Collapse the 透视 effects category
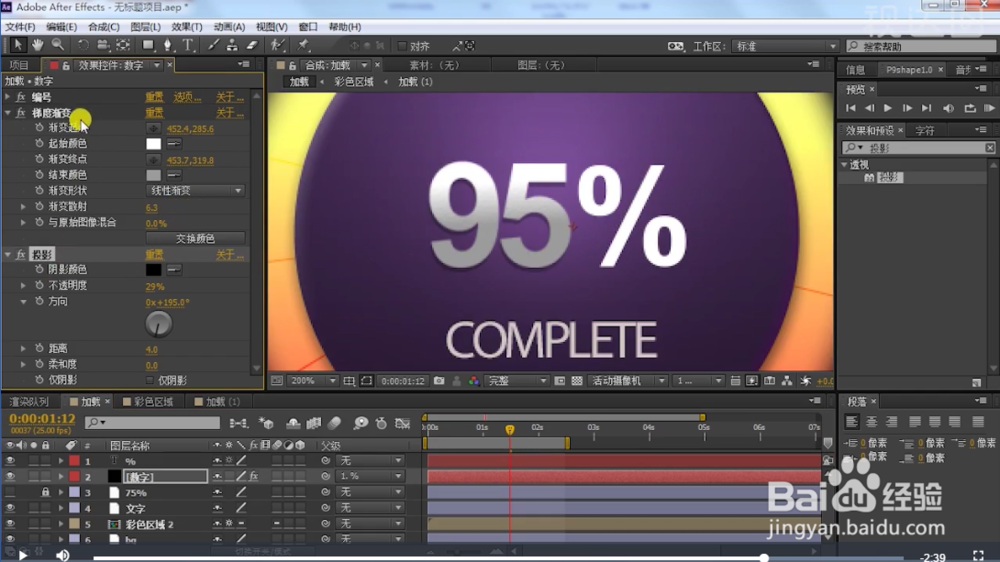This screenshot has height=562, width=1000. [x=845, y=165]
